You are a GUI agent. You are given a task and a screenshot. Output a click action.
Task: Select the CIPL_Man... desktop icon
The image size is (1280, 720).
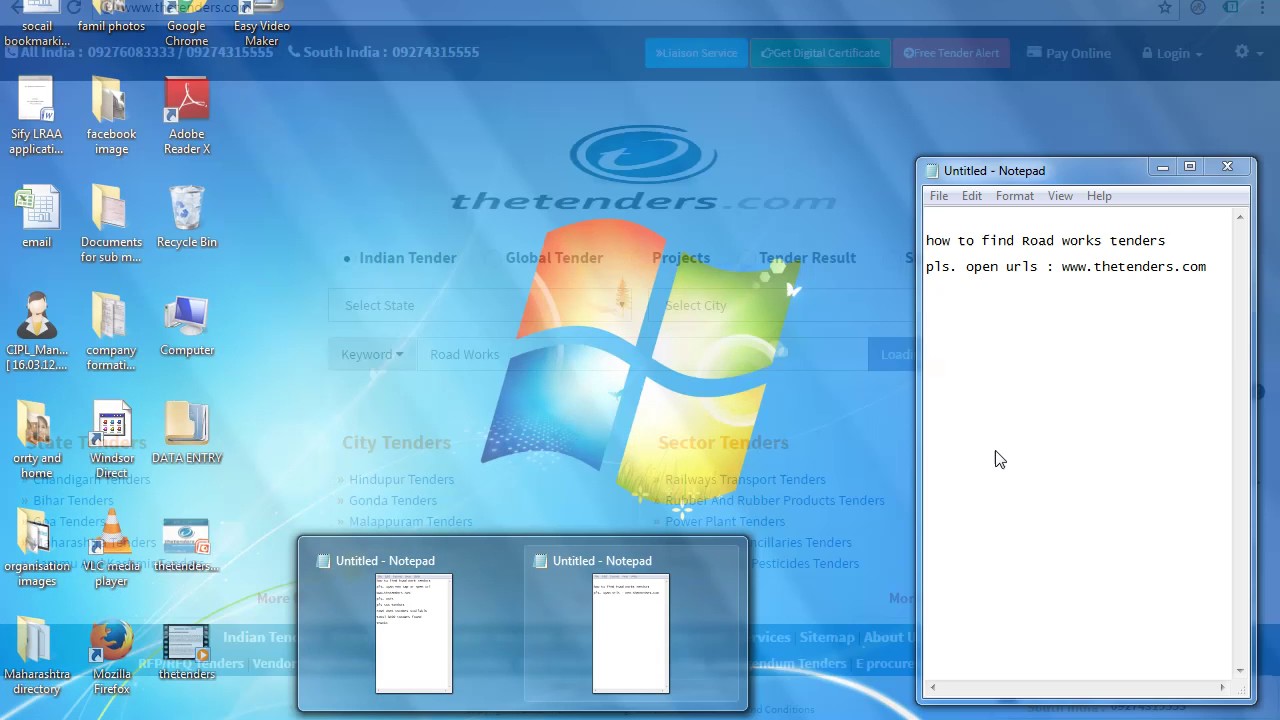(x=36, y=332)
